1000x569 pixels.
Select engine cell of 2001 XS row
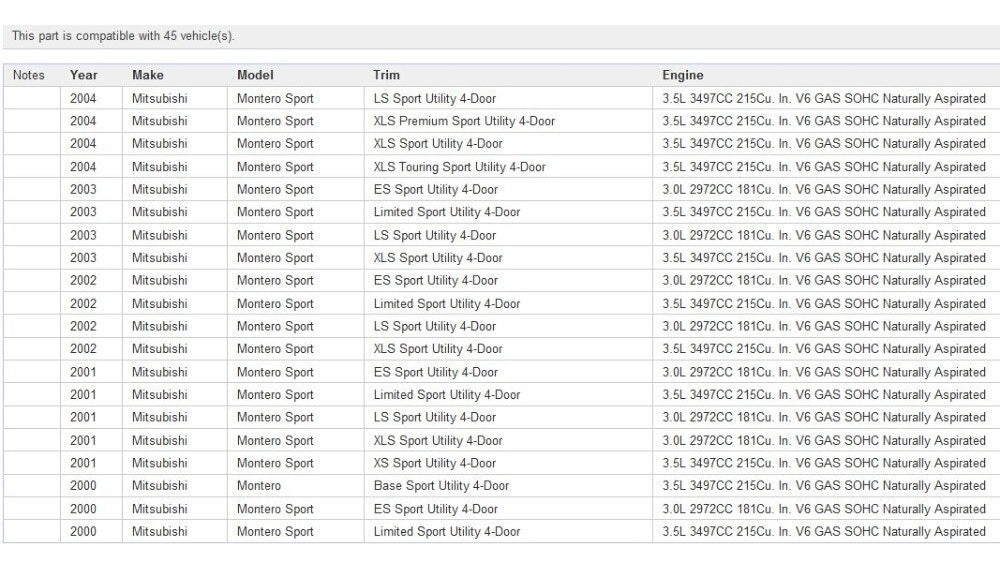[x=823, y=463]
